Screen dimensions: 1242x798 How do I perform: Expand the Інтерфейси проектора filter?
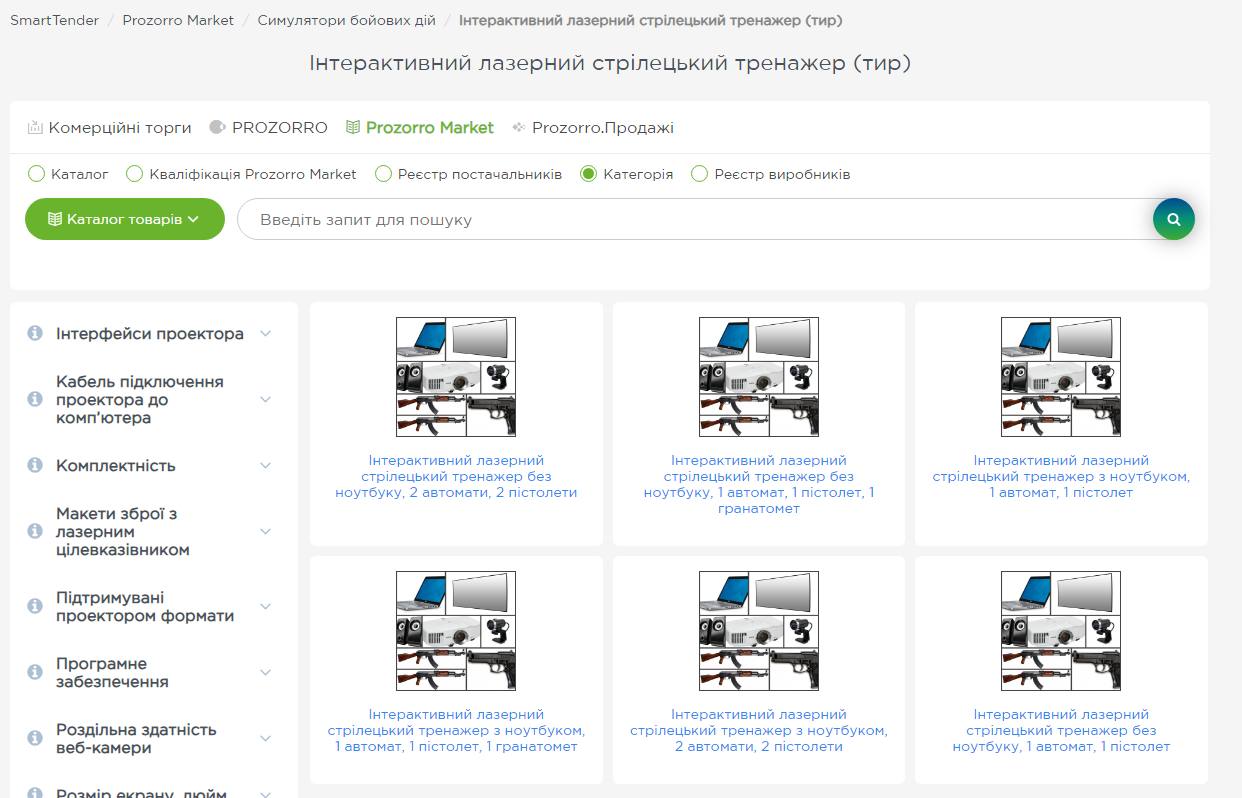click(x=265, y=333)
